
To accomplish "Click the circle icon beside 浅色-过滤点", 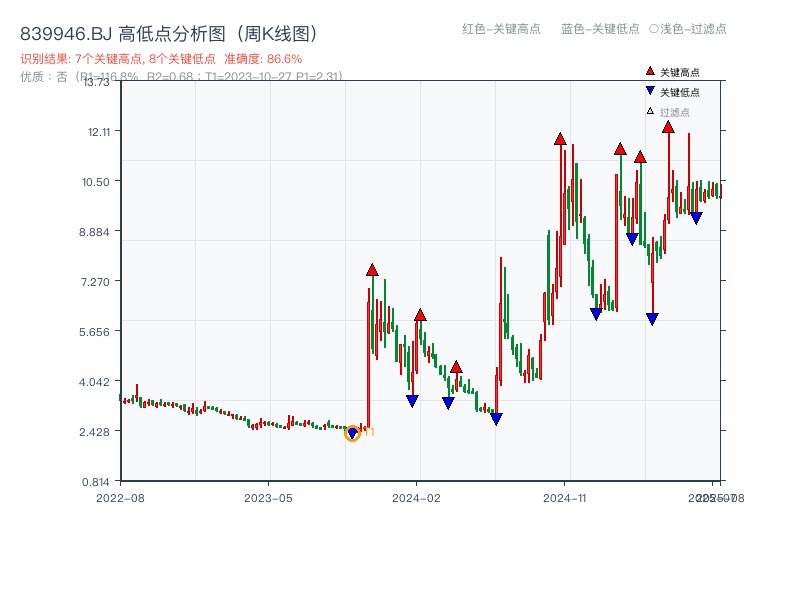I will pyautogui.click(x=655, y=29).
